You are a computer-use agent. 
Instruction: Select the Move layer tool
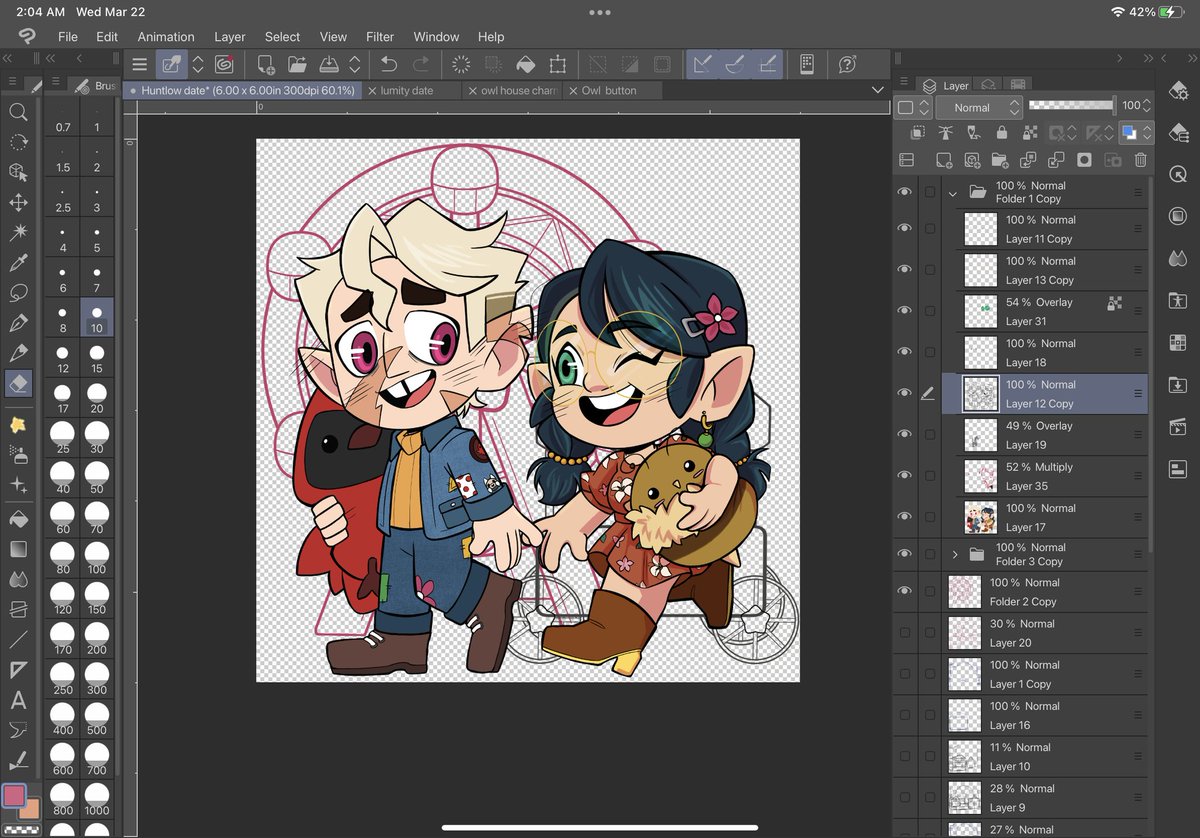[x=18, y=202]
